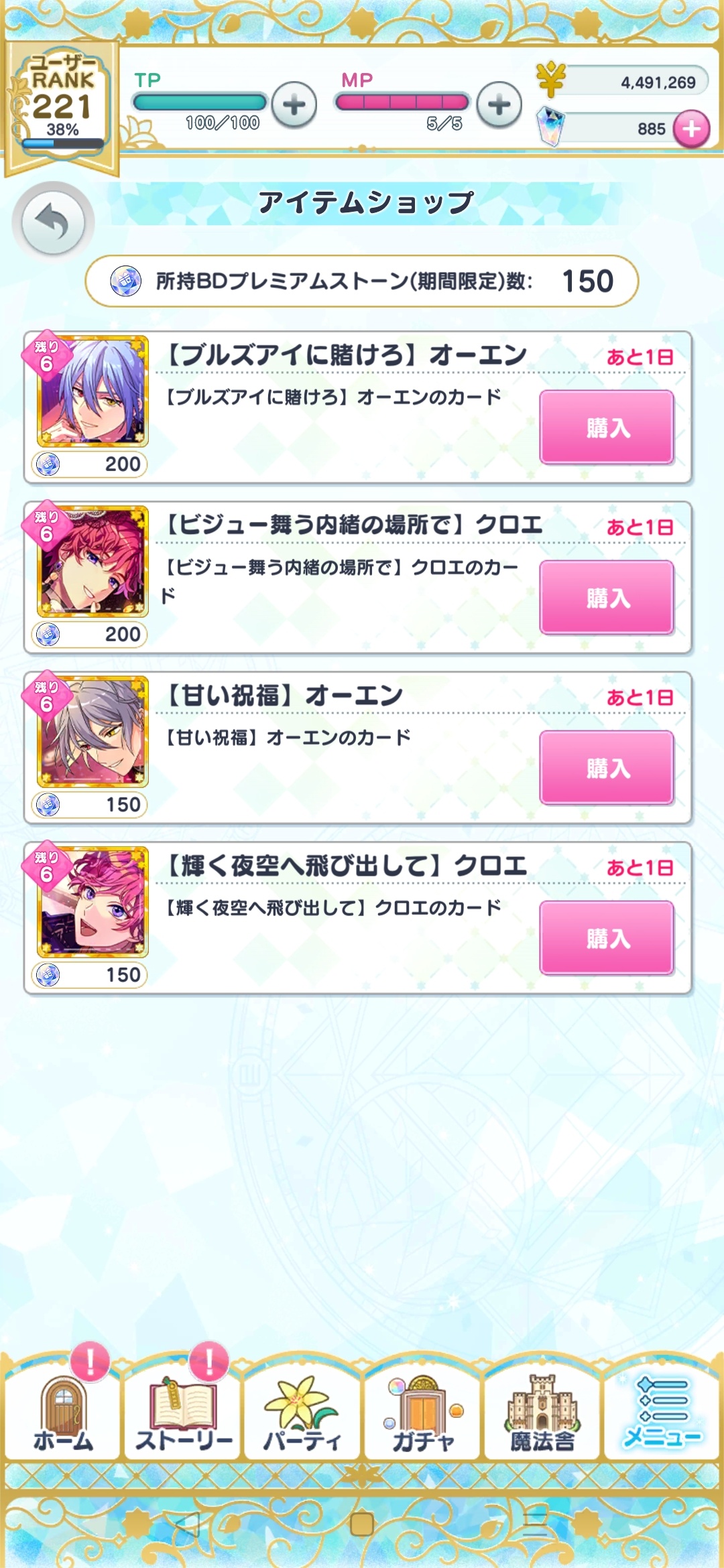Tap Android home navigation button
The image size is (724, 1568).
point(362,1524)
